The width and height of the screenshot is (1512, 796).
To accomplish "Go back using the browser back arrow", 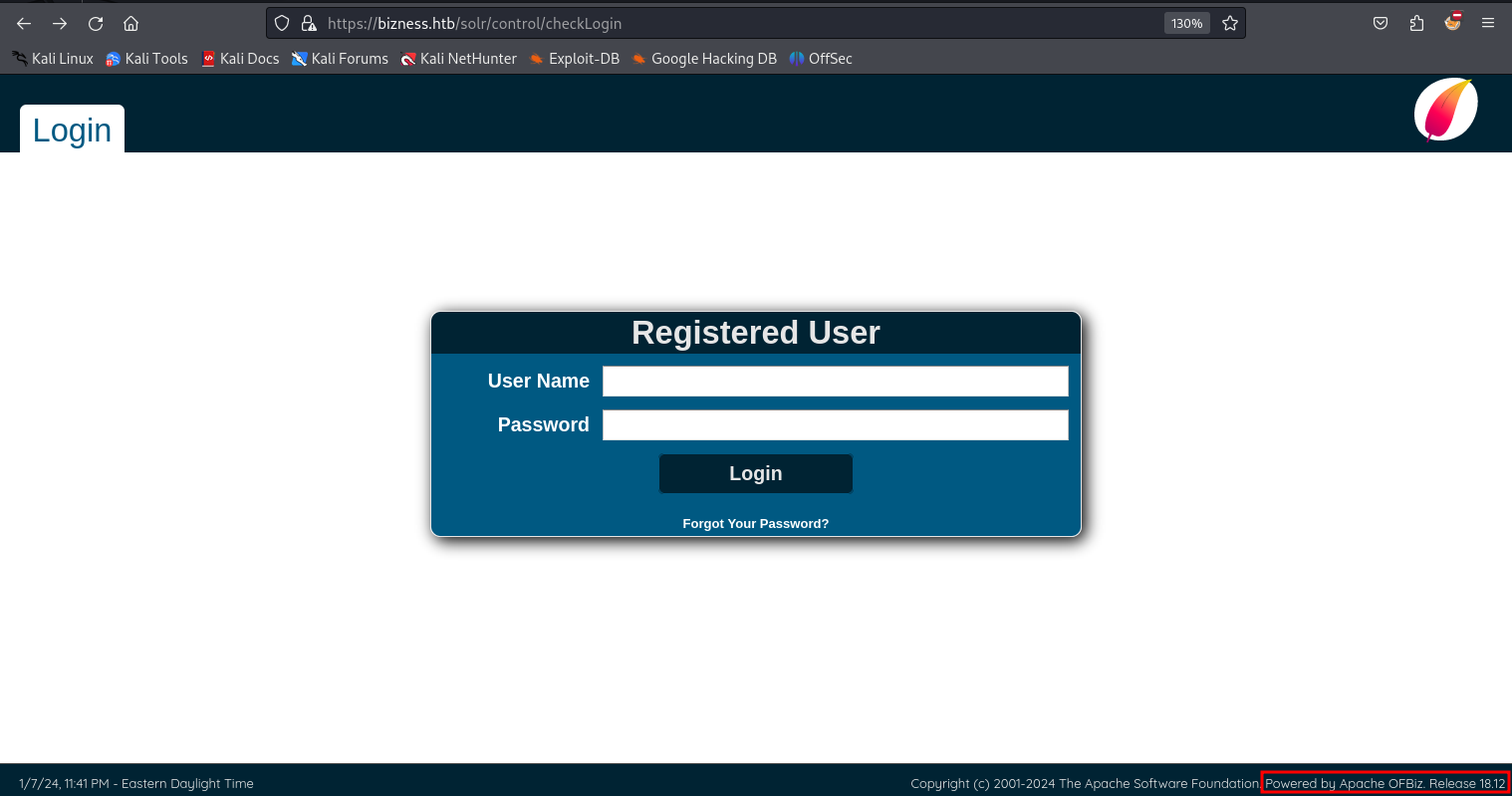I will [24, 23].
